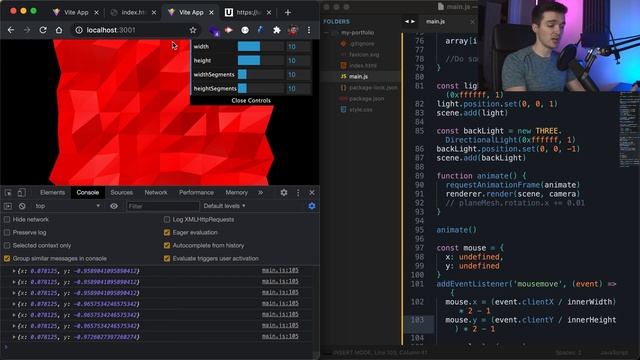Switch to the Memory tab
Image resolution: width=640 pixels, height=360 pixels.
[237, 193]
